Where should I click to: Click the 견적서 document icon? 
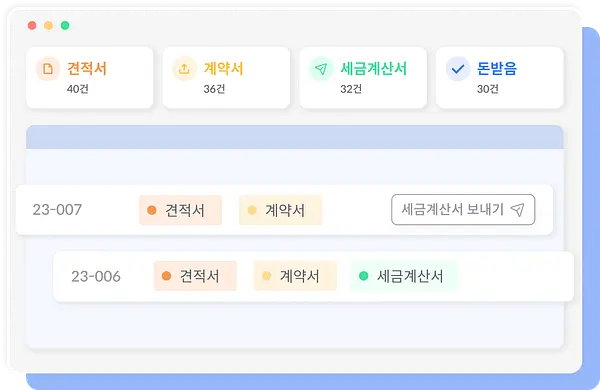coord(48,69)
